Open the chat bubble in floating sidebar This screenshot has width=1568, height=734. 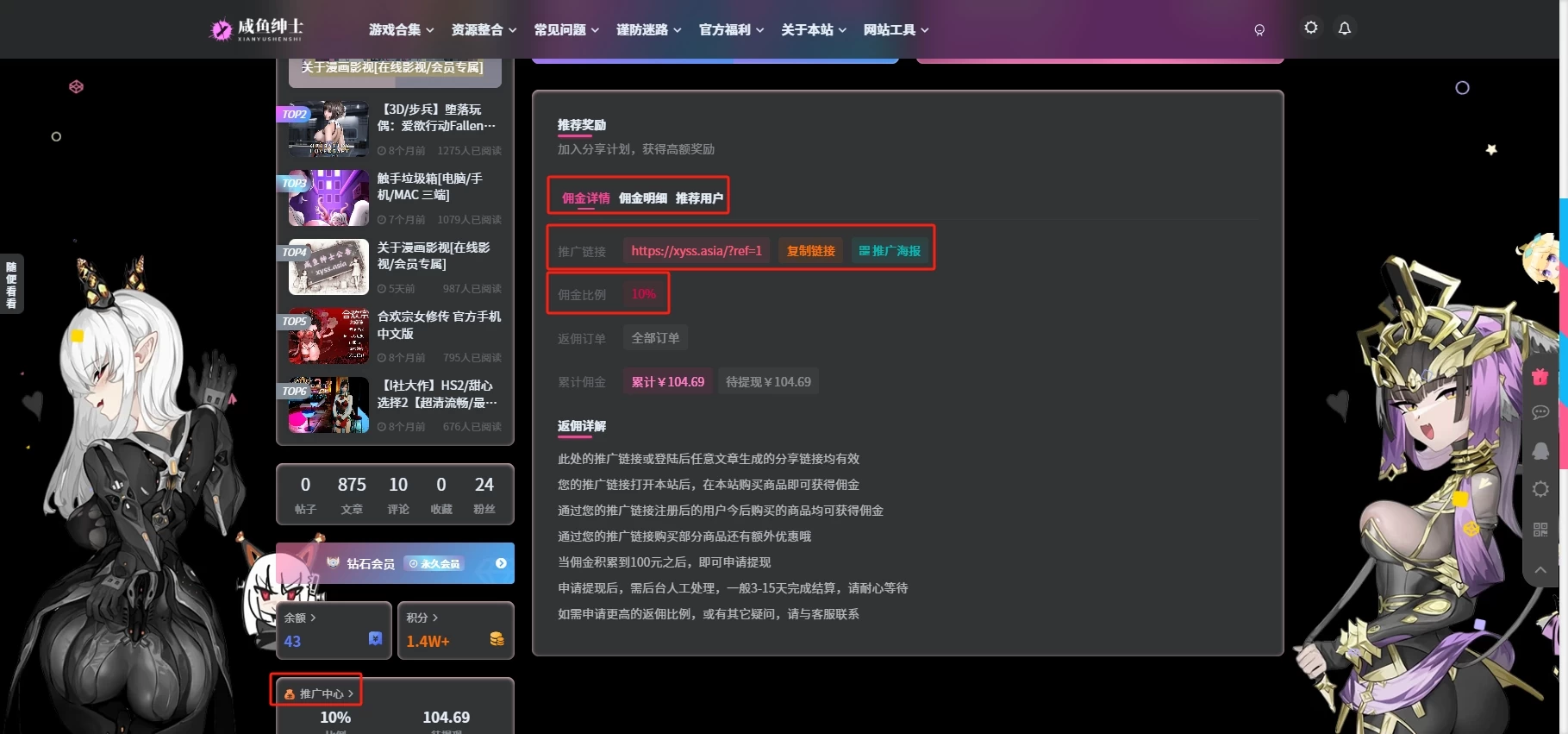[x=1540, y=412]
